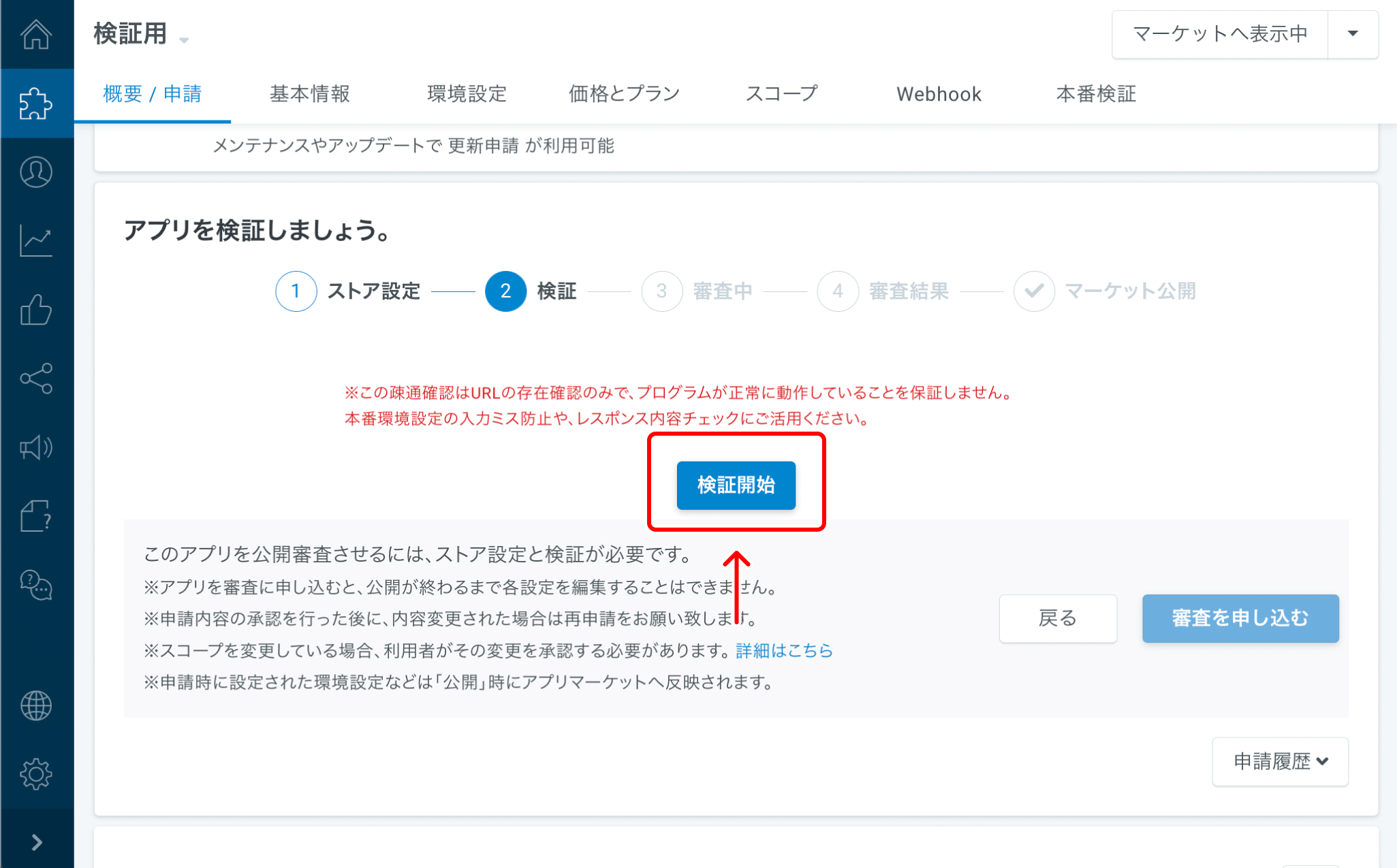Open the 価格とプラン tab

(x=623, y=94)
